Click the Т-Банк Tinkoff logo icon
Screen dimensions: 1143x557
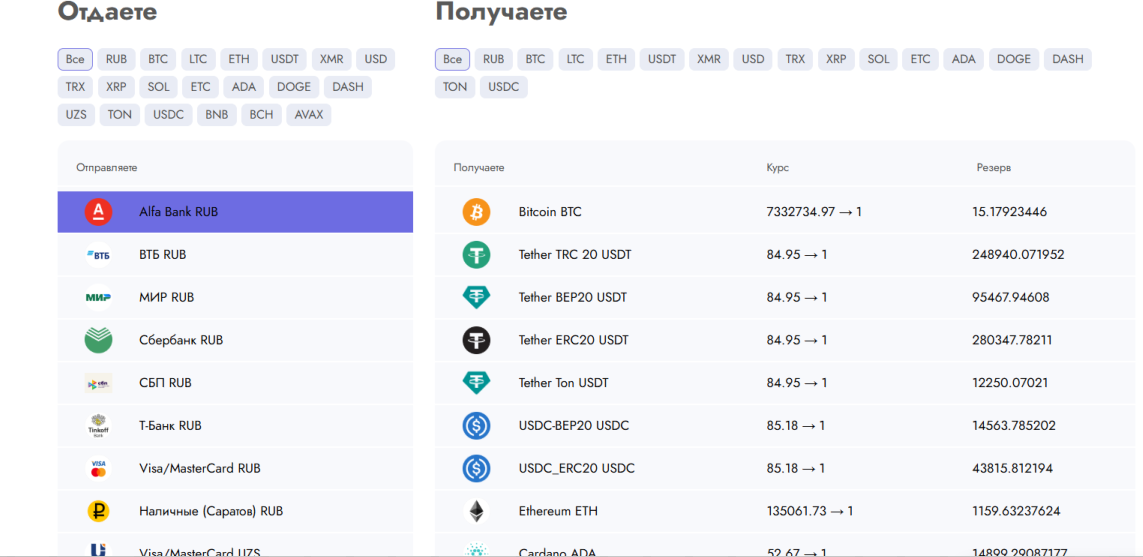98,426
